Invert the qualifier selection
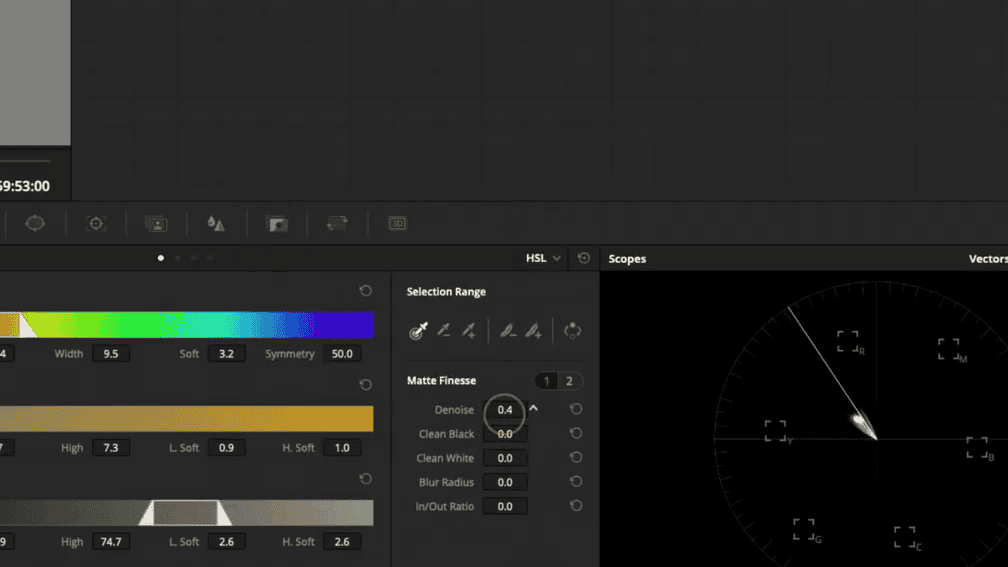 (572, 330)
